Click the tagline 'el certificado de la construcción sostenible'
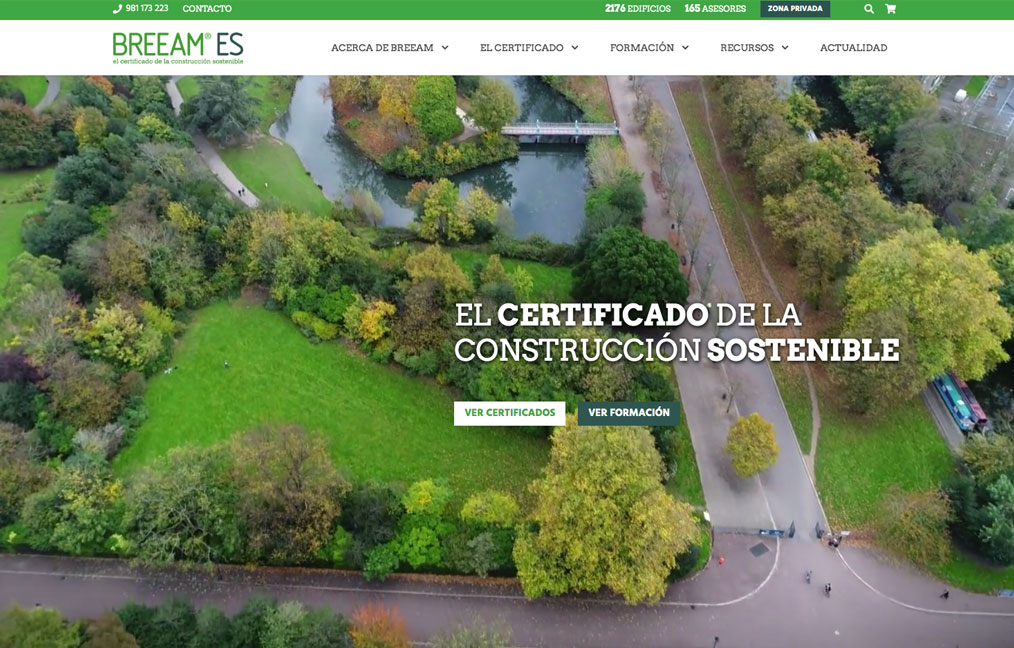Screen dimensions: 1014x648 point(178,61)
